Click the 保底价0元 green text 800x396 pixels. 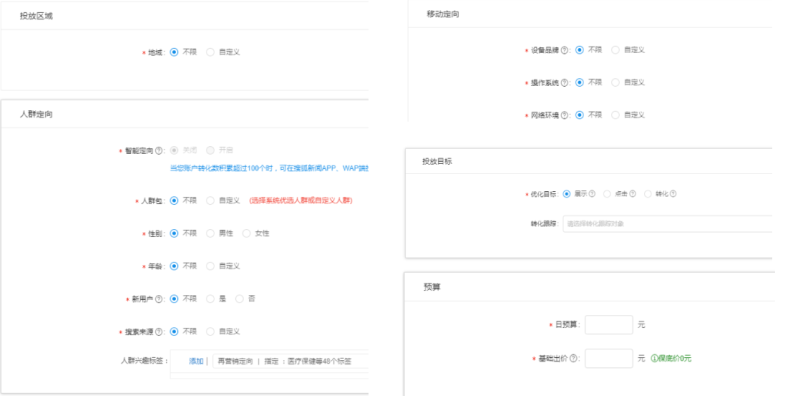click(x=674, y=359)
